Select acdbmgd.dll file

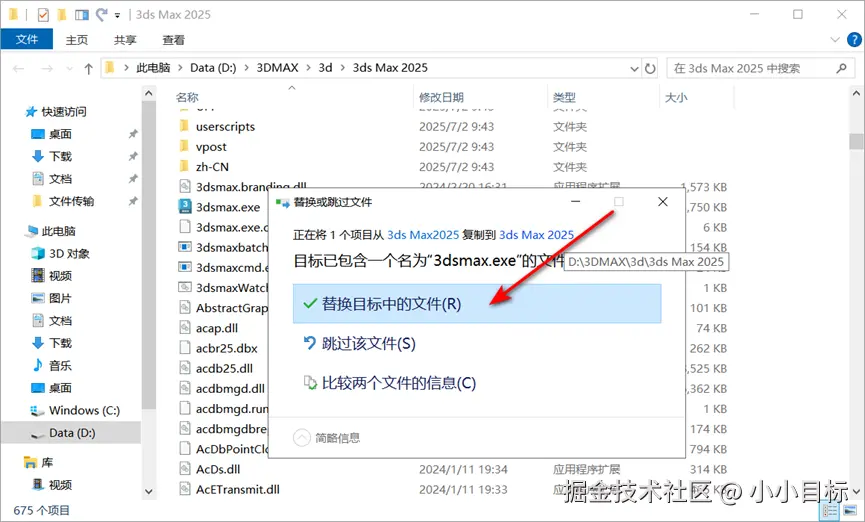(x=230, y=388)
